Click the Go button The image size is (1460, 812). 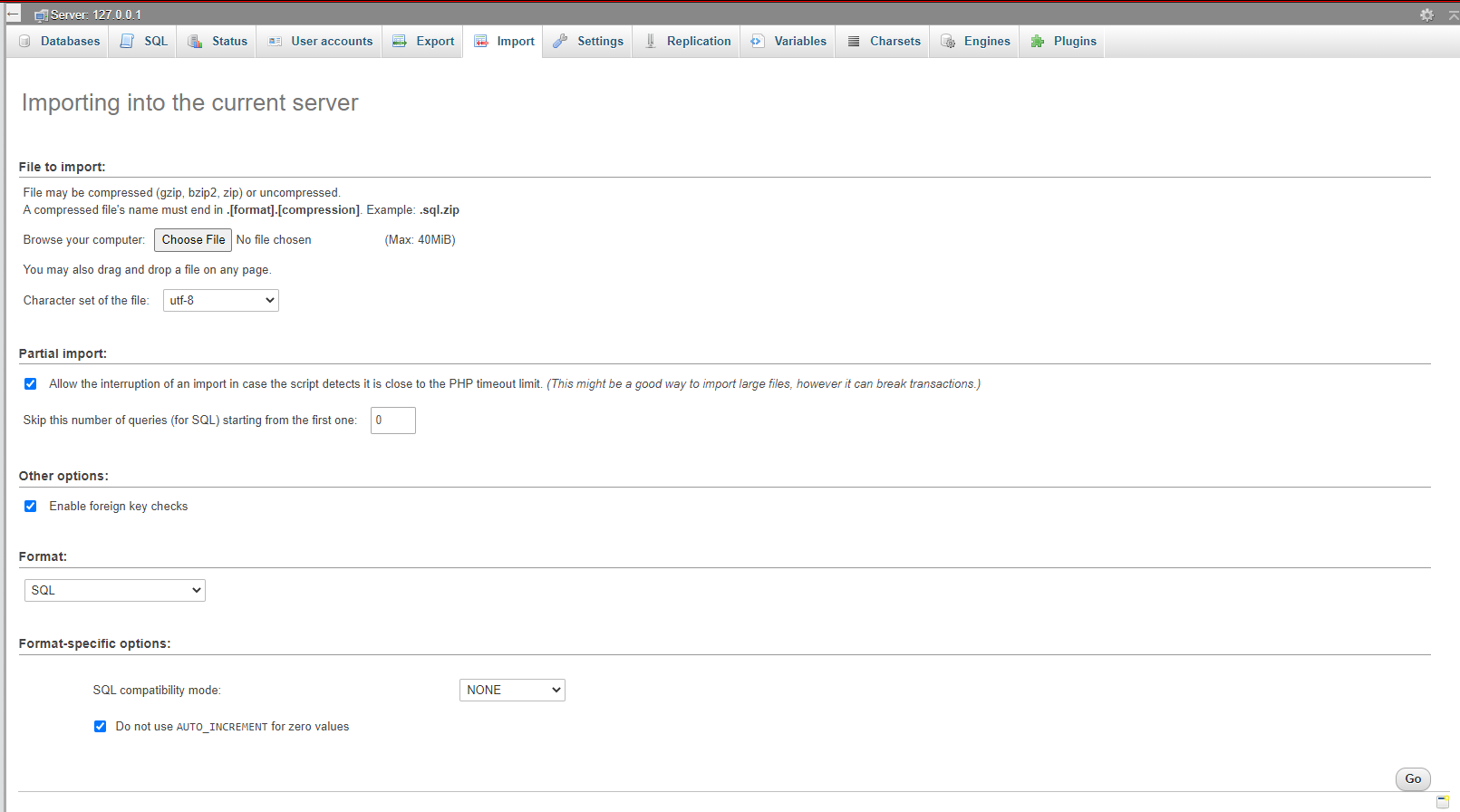(1412, 779)
